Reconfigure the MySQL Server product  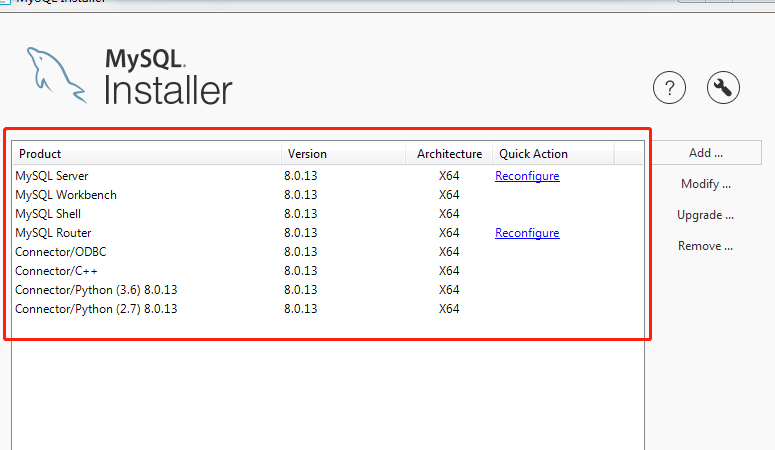pos(527,176)
